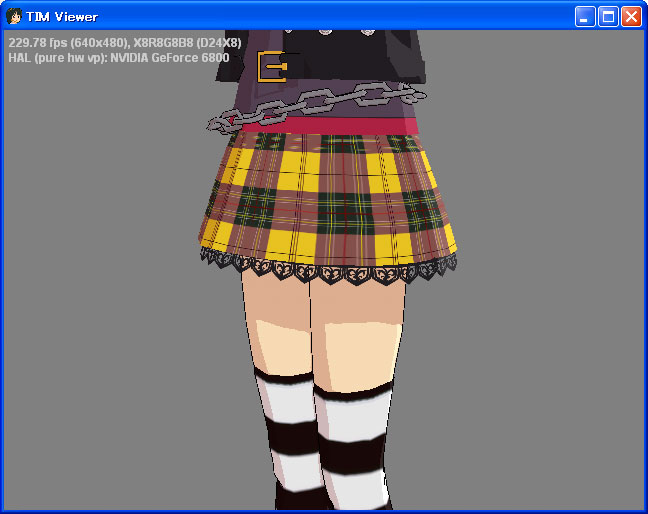Click the TIM Viewer application icon in title bar
Screen dimensions: 648x514
click(14, 17)
